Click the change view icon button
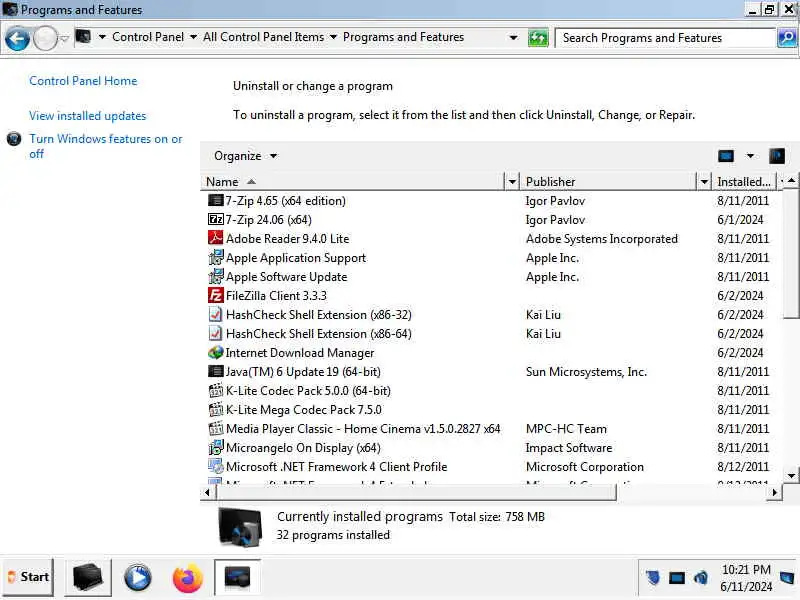 coord(726,156)
